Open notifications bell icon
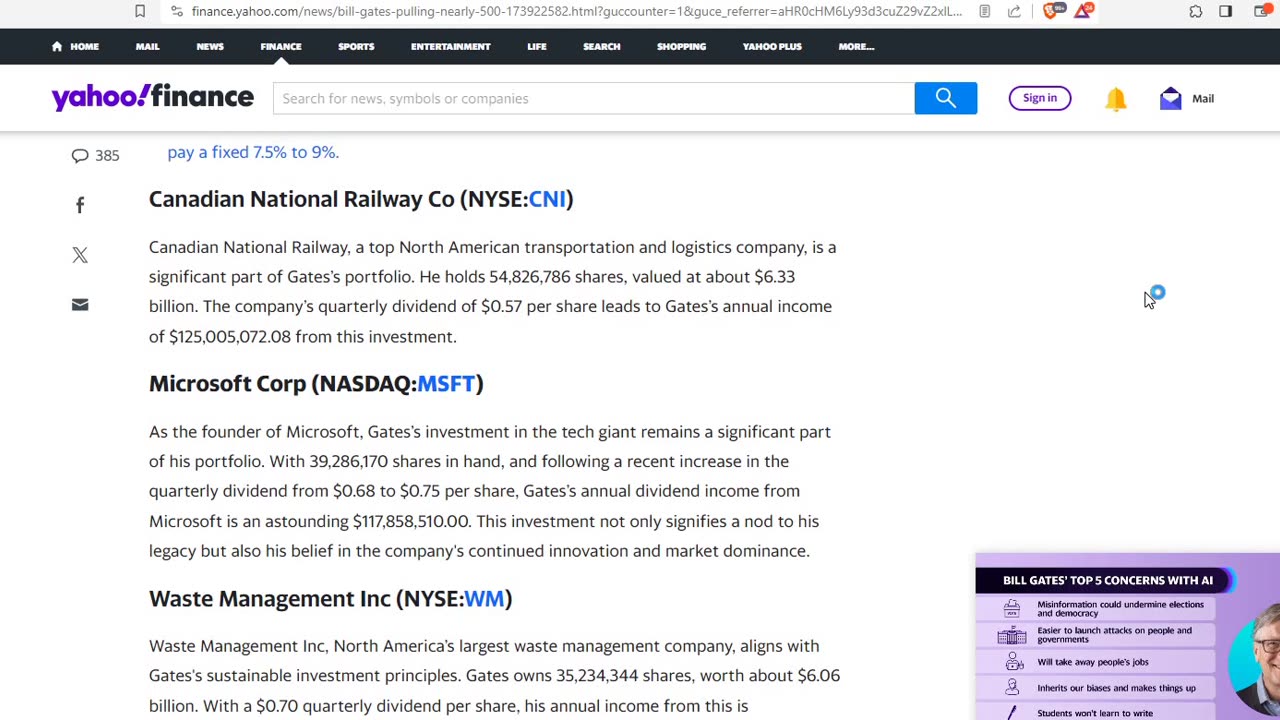Viewport: 1280px width, 720px height. pyautogui.click(x=1116, y=98)
